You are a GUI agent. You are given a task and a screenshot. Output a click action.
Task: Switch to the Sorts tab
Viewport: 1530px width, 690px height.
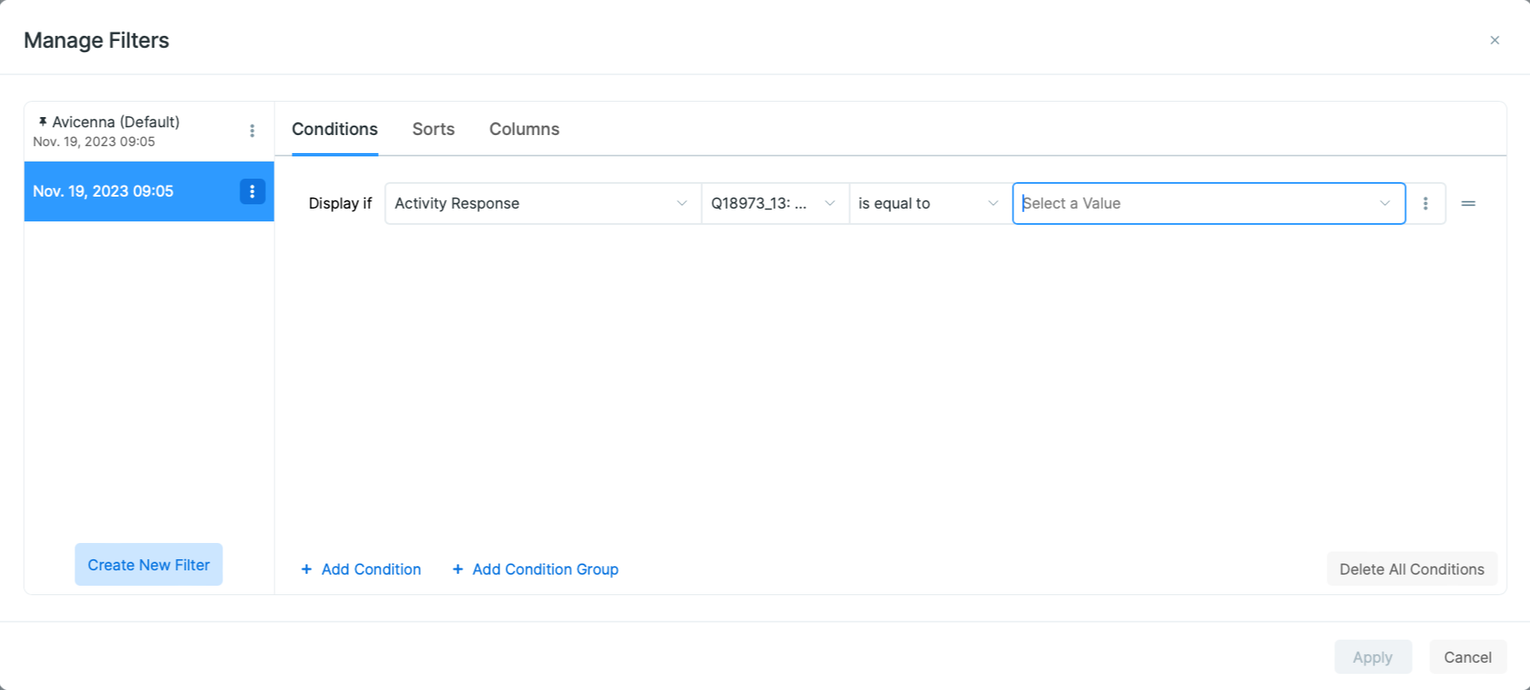[x=433, y=129]
